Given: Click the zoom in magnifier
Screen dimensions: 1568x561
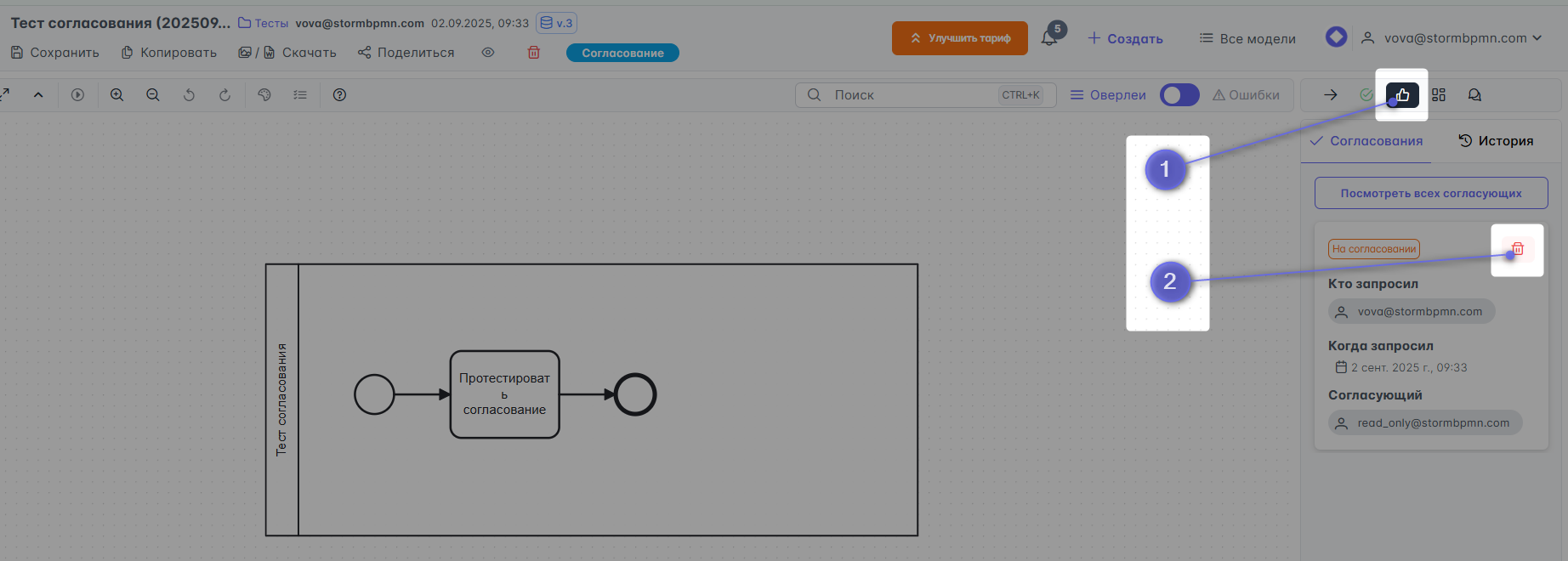Looking at the screenshot, I should pos(117,95).
